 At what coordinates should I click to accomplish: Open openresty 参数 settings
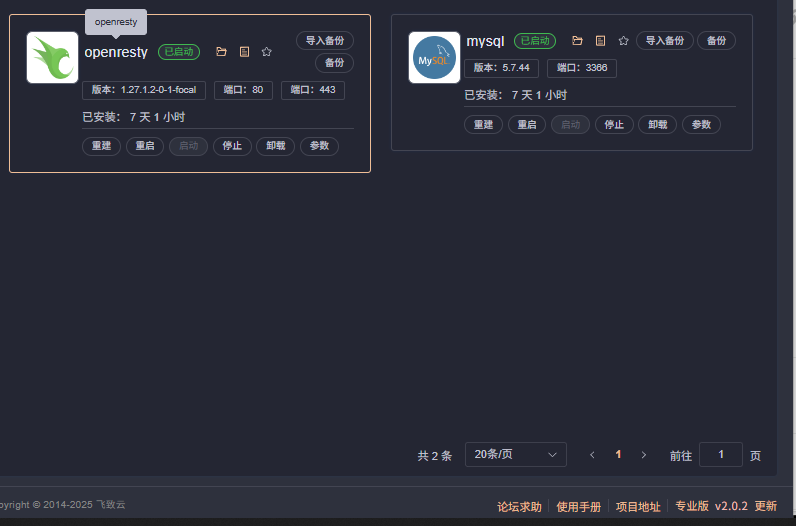pyautogui.click(x=319, y=146)
